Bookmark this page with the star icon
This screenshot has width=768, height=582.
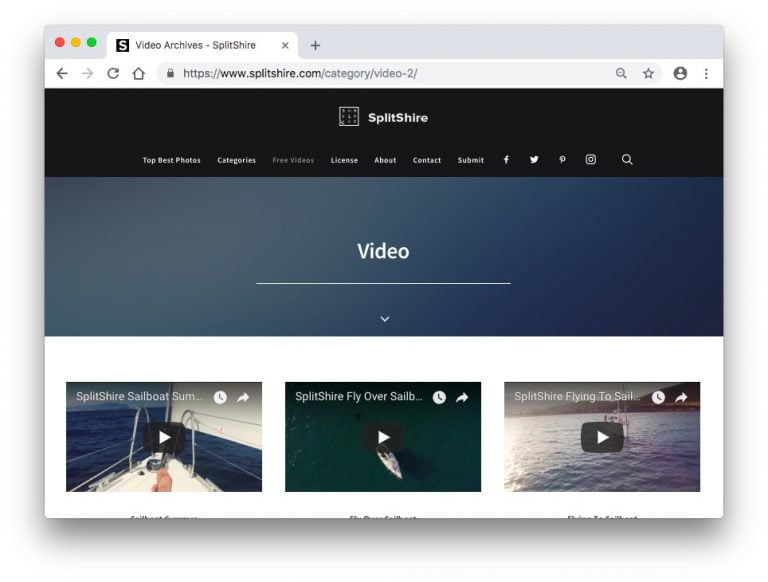coord(648,74)
